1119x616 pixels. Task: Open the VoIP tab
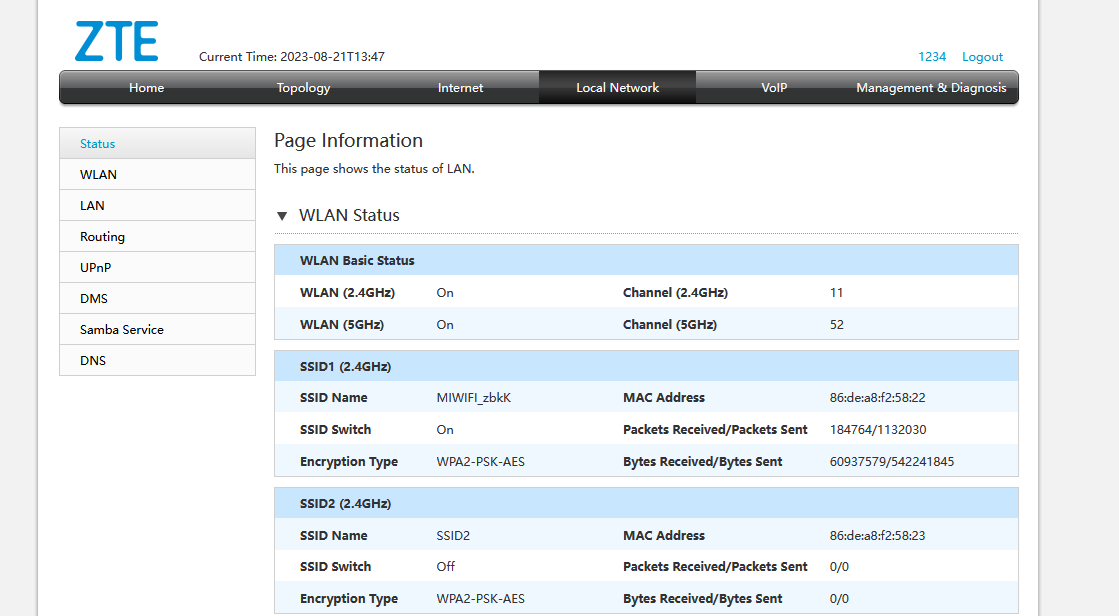point(774,88)
